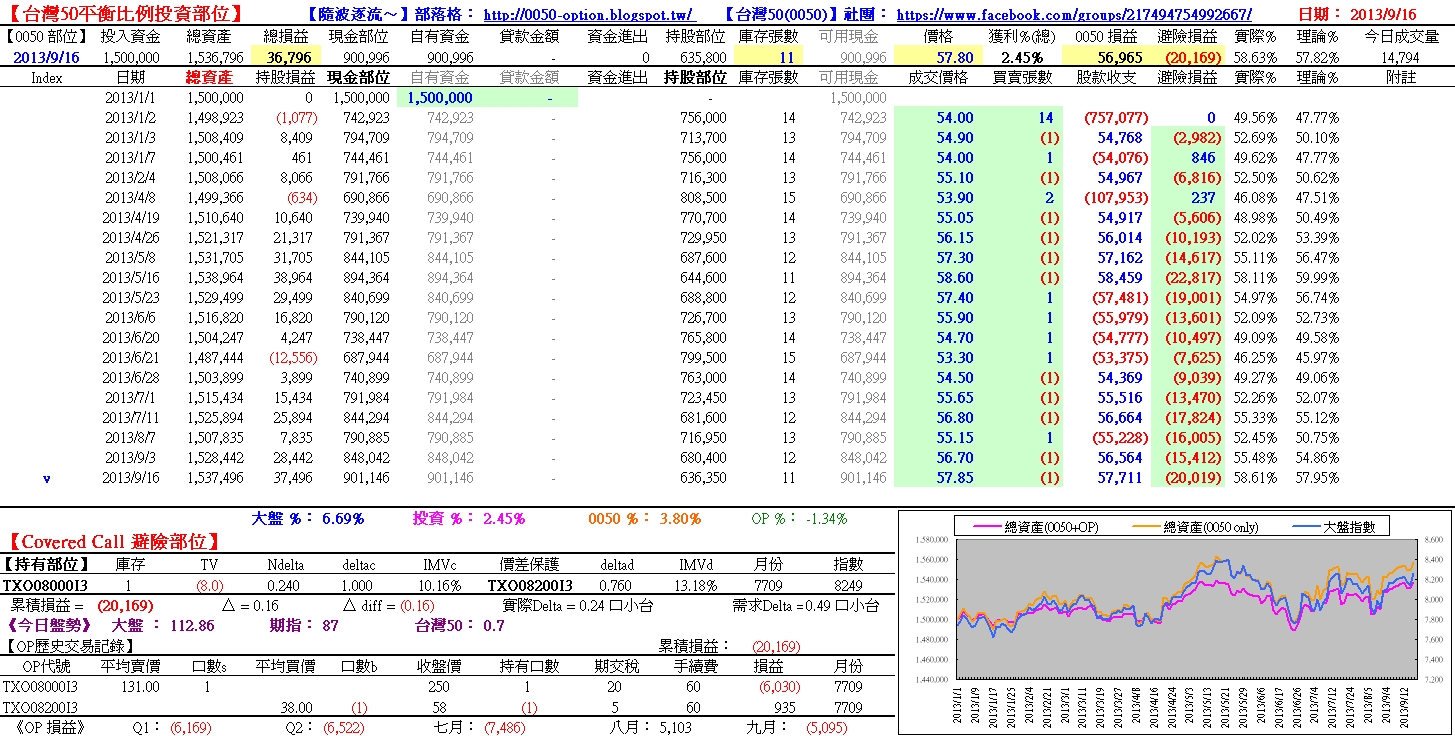Open the Facebook groups URL link
Screen dimensions: 1455x736
[x=1074, y=15]
